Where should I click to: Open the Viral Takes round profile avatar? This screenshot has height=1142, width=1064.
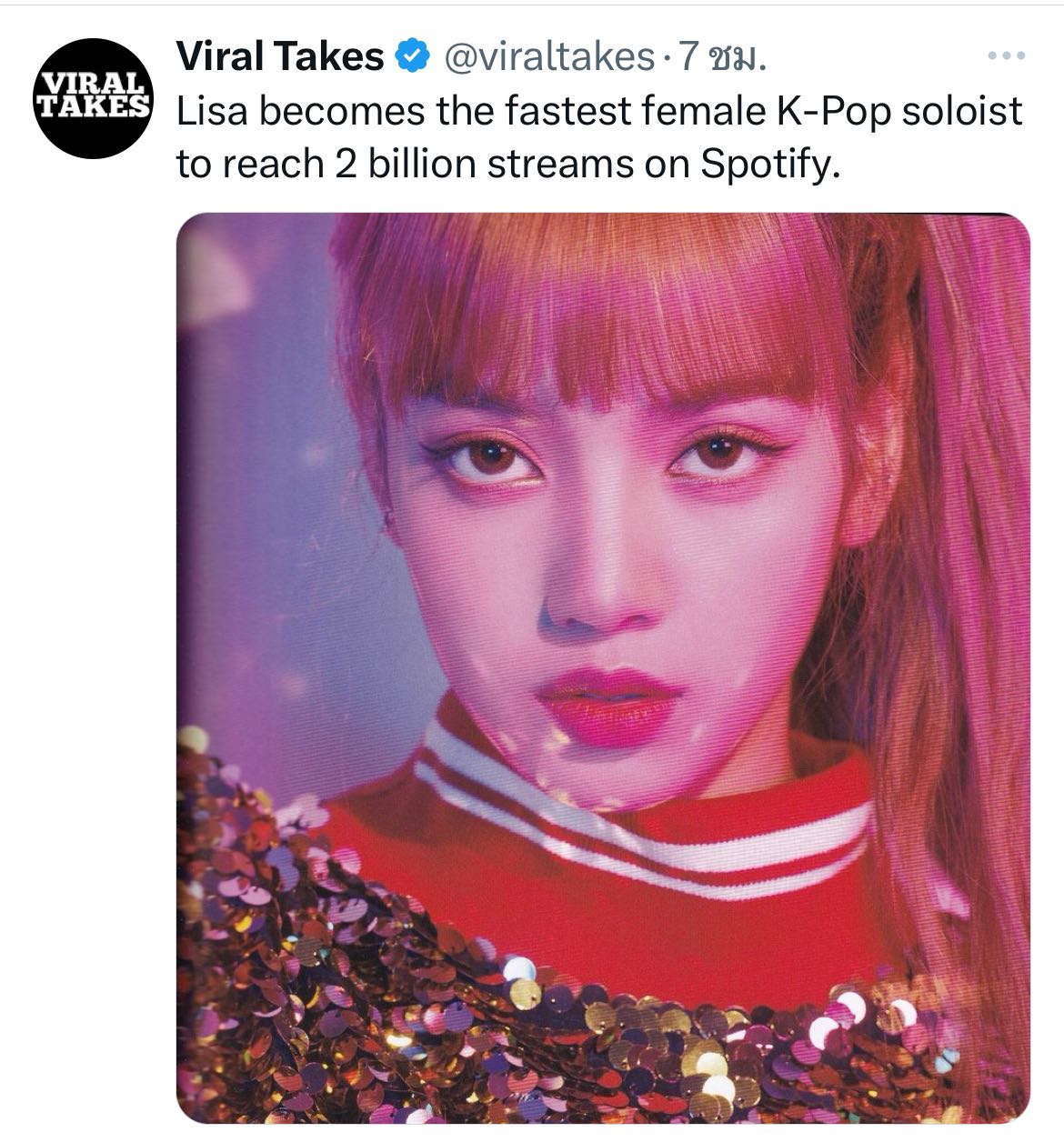(x=93, y=99)
